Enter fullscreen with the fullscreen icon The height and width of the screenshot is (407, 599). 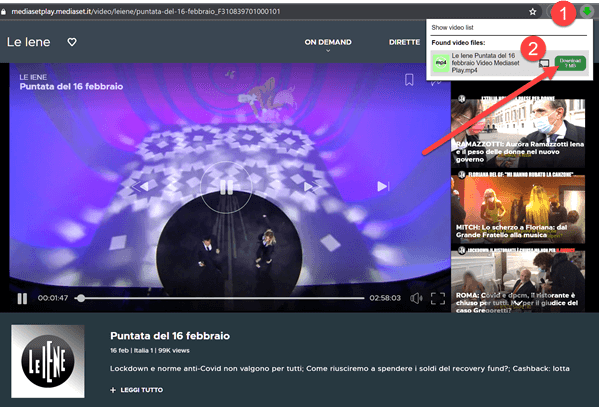[438, 298]
